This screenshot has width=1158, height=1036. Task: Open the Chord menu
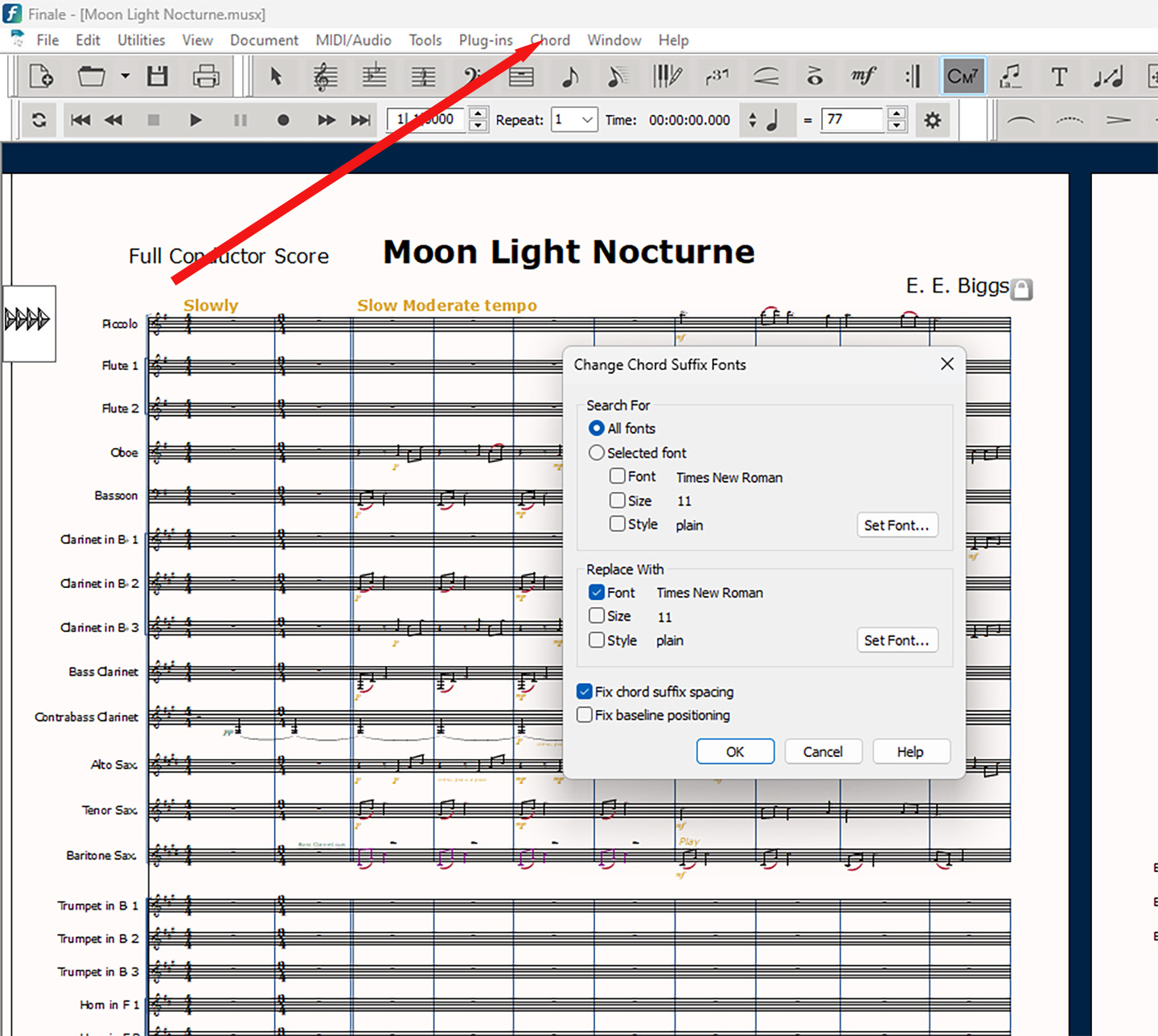pos(551,40)
